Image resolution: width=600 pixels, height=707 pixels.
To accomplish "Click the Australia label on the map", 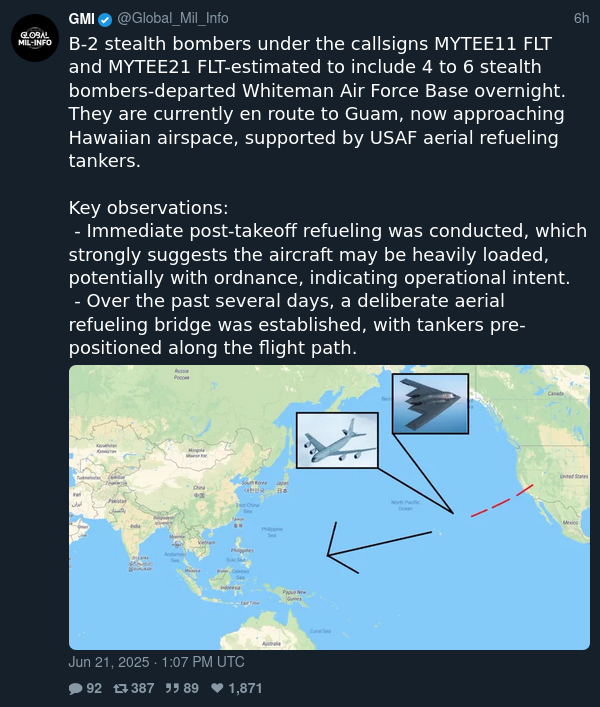I will (x=271, y=643).
